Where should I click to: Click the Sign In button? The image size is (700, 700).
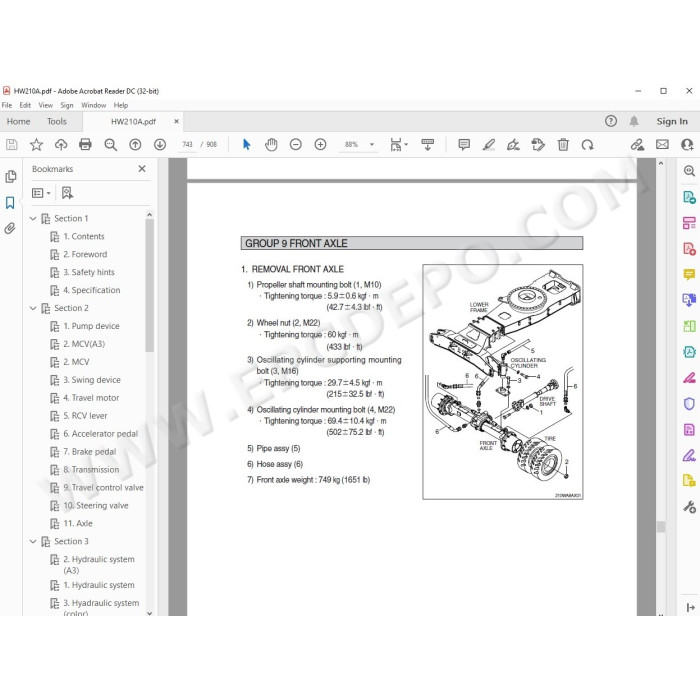672,121
